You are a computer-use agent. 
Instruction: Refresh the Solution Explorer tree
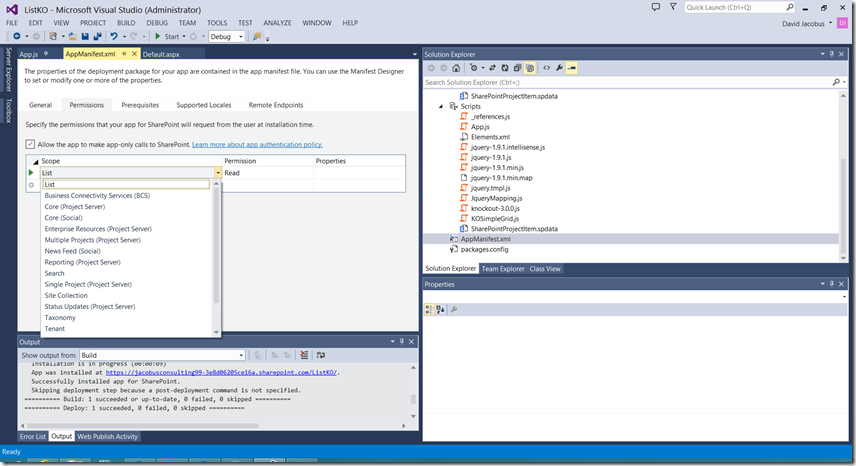(x=504, y=68)
